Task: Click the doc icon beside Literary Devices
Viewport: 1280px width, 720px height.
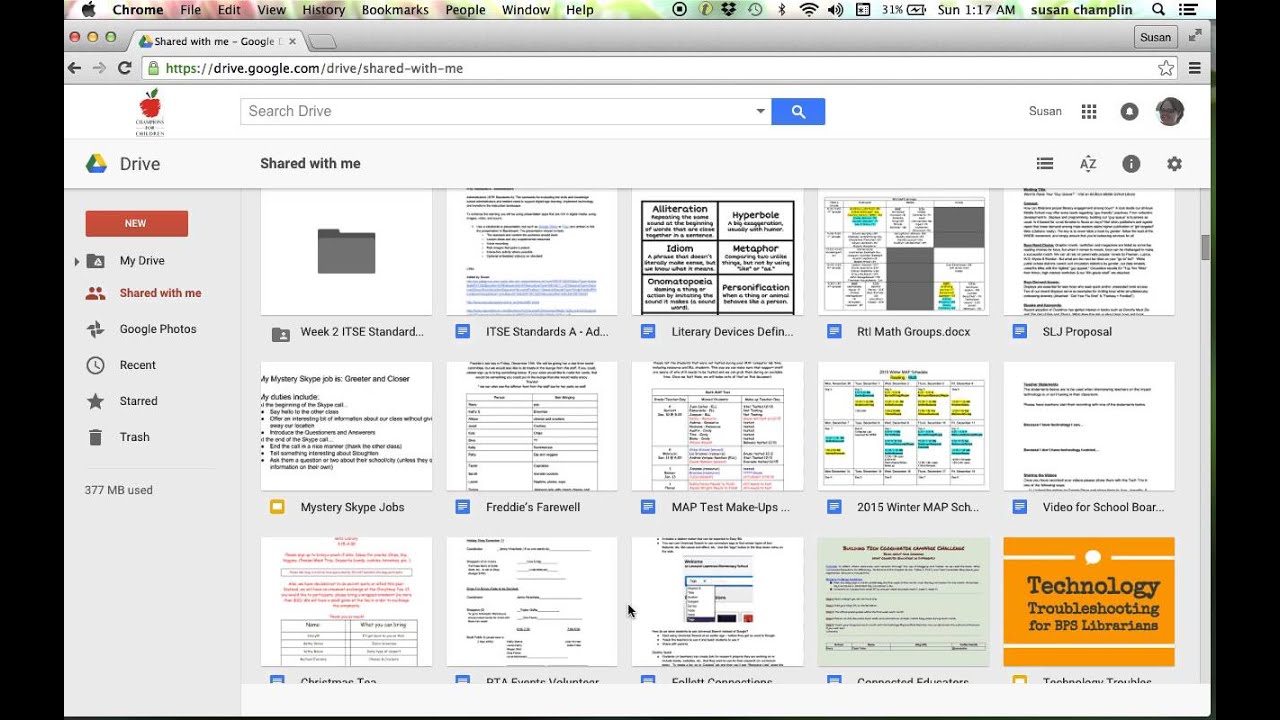Action: [x=648, y=331]
